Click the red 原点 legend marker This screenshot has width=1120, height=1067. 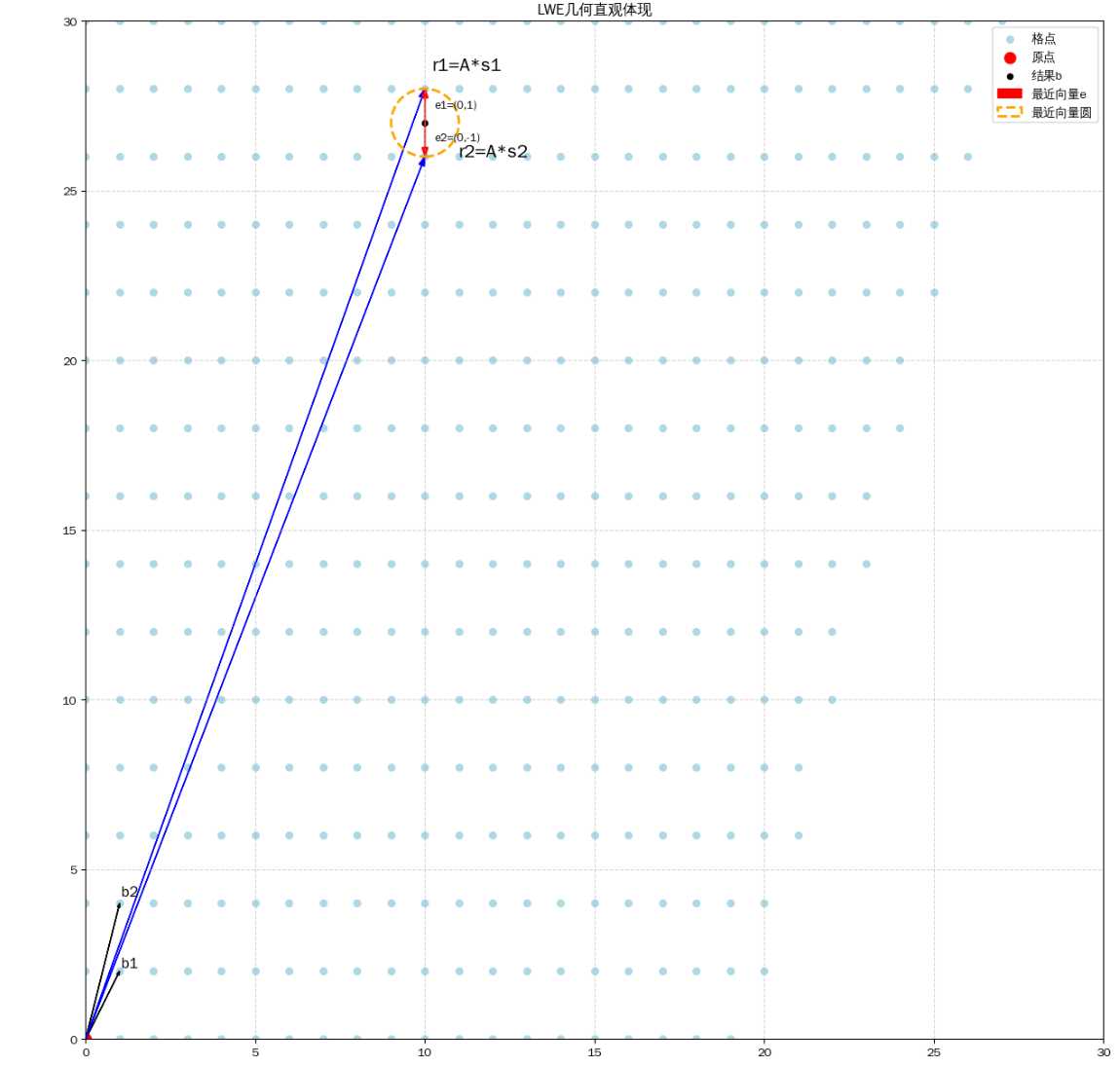1009,57
